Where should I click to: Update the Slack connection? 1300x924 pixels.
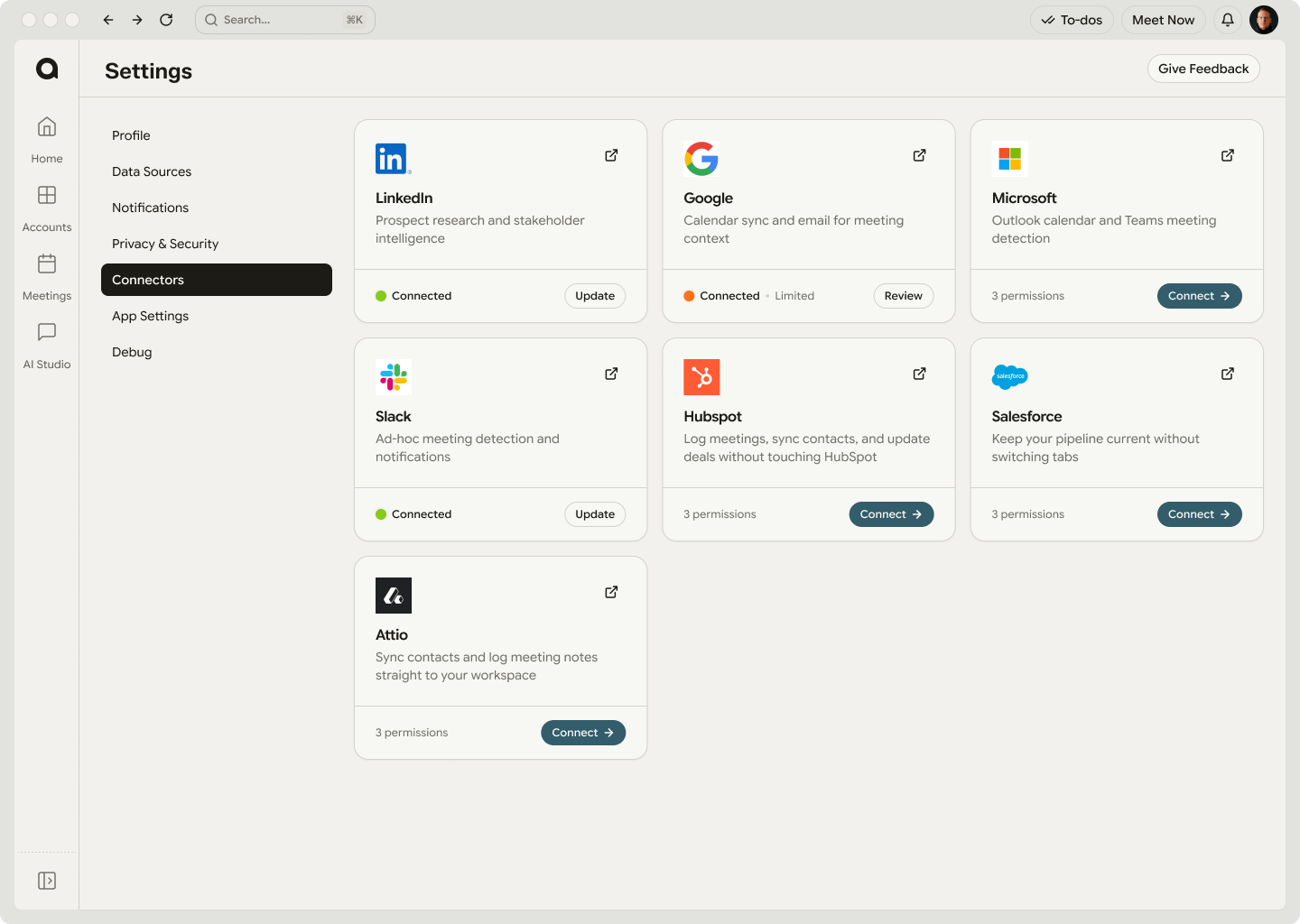pyautogui.click(x=595, y=514)
